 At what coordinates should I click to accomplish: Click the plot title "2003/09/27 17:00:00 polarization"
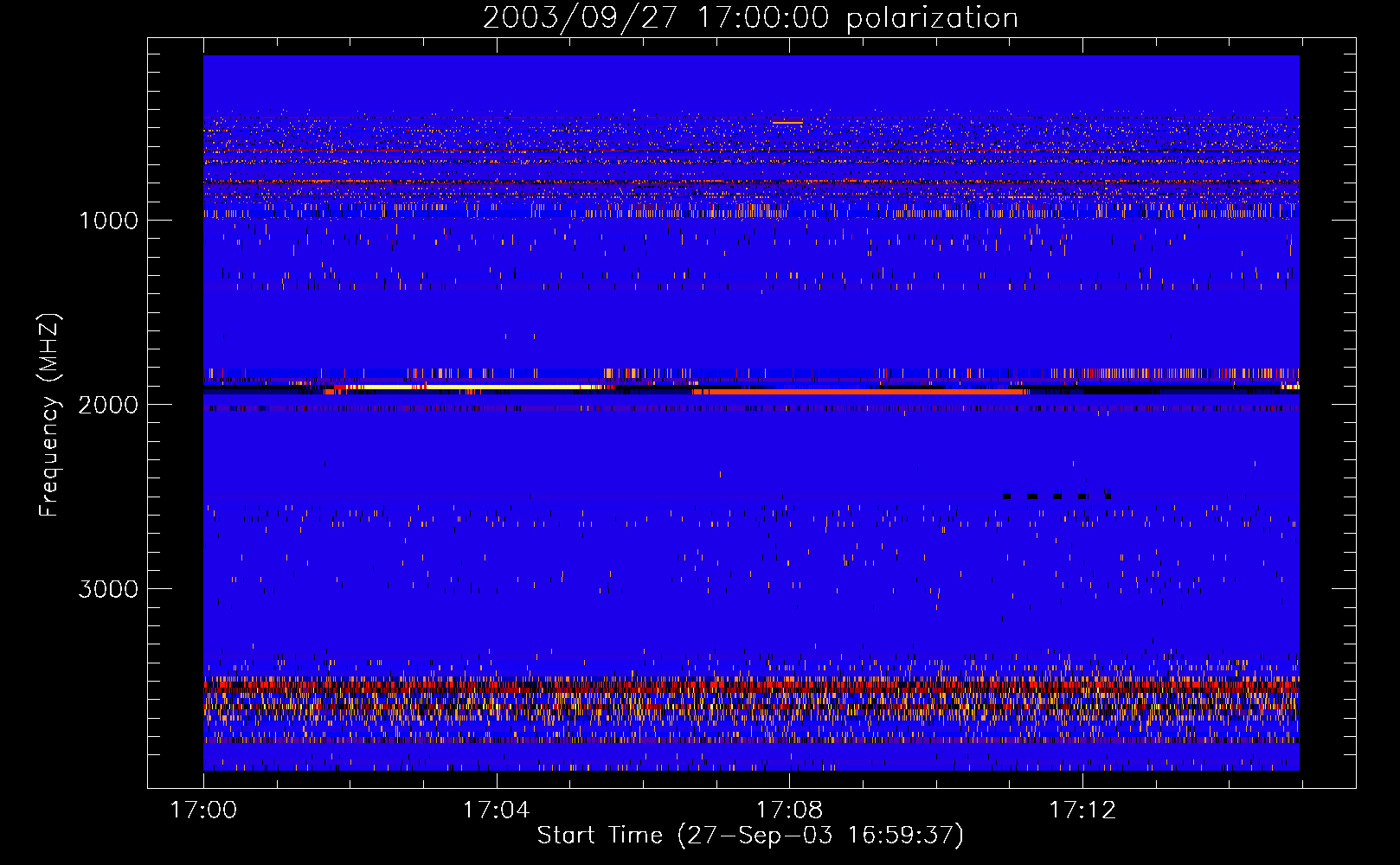coord(750,18)
